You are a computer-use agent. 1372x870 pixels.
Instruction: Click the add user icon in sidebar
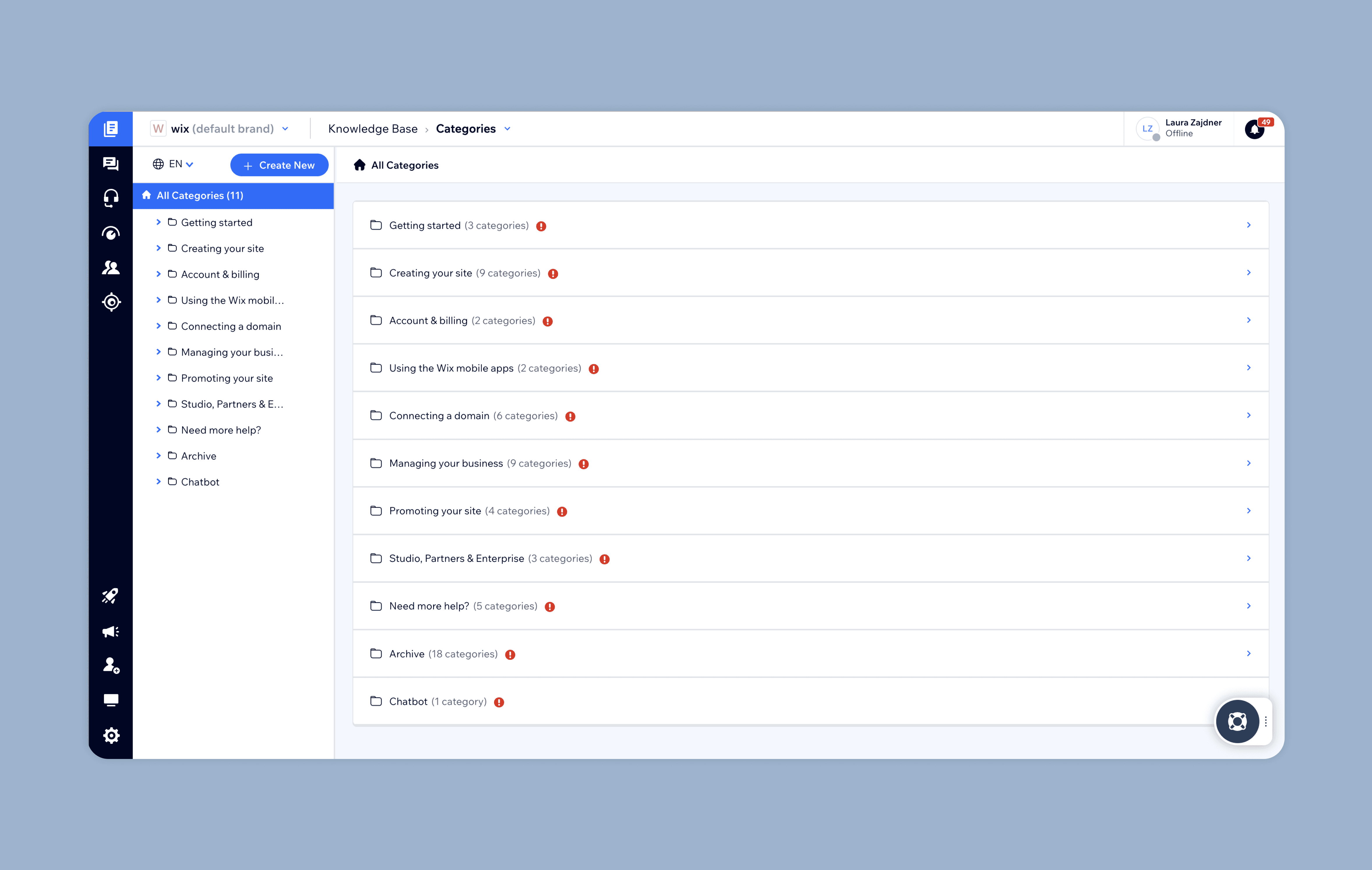point(110,665)
